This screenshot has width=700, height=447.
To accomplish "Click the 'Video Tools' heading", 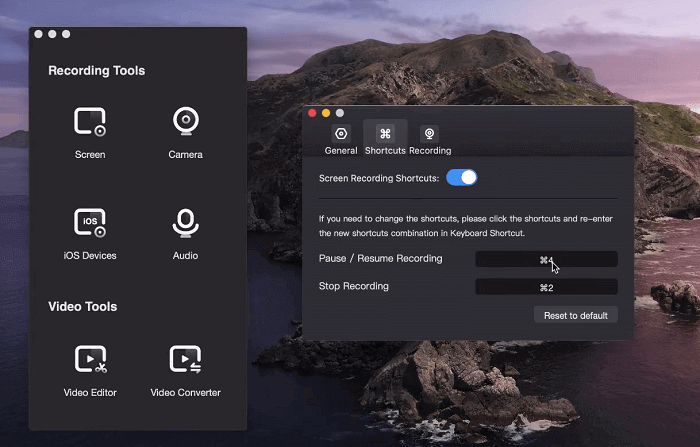I will 83,306.
